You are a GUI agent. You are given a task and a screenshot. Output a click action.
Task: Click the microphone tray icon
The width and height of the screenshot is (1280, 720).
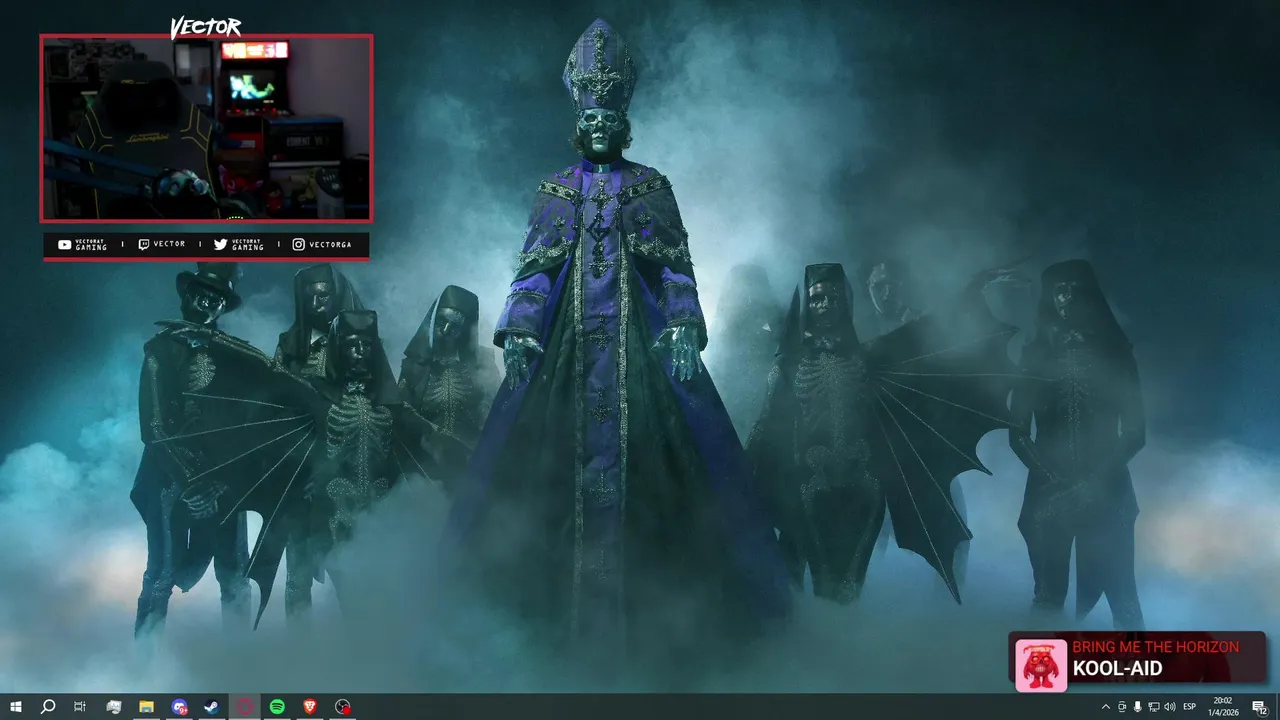[x=1137, y=707]
